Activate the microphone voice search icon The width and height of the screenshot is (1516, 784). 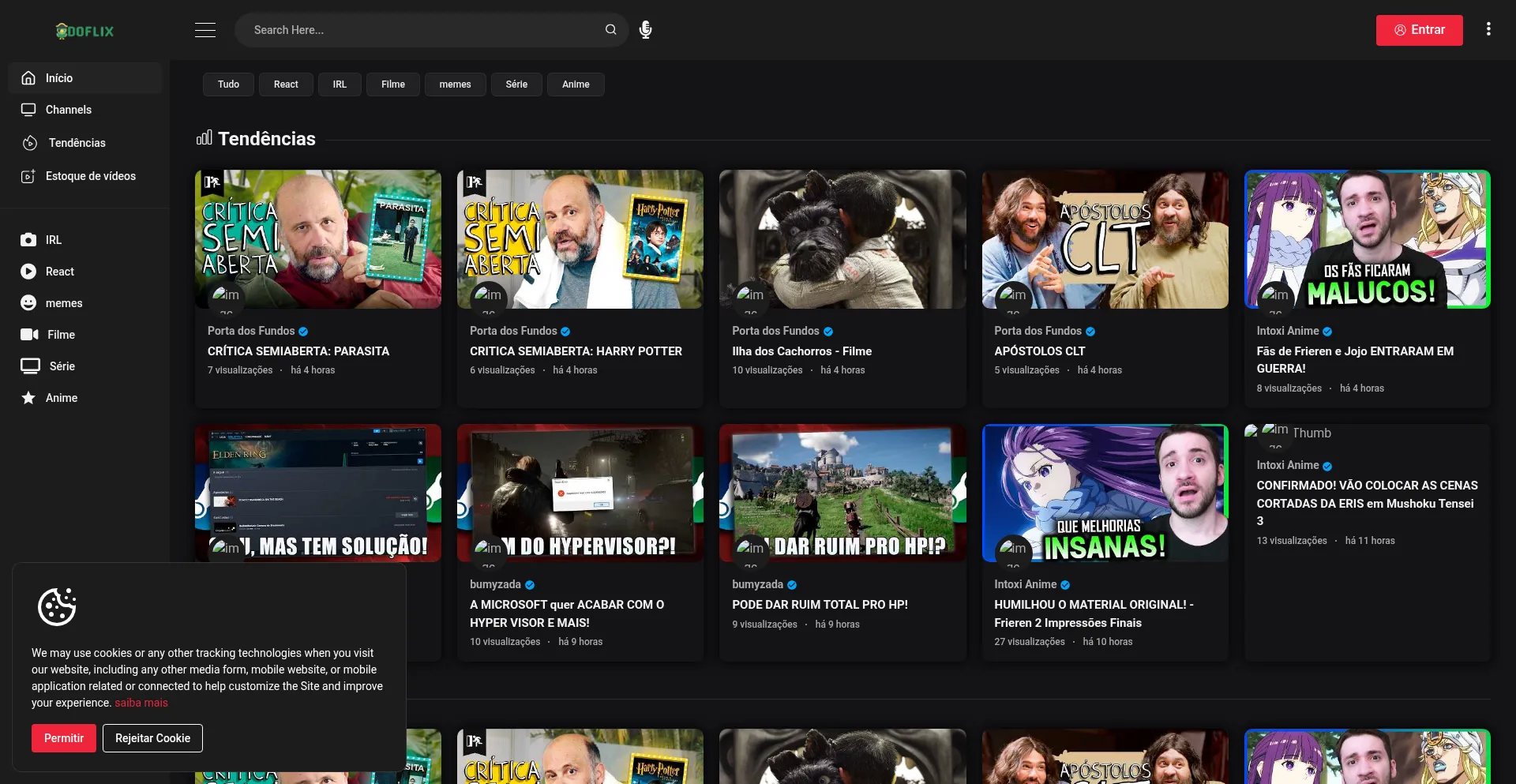point(645,30)
